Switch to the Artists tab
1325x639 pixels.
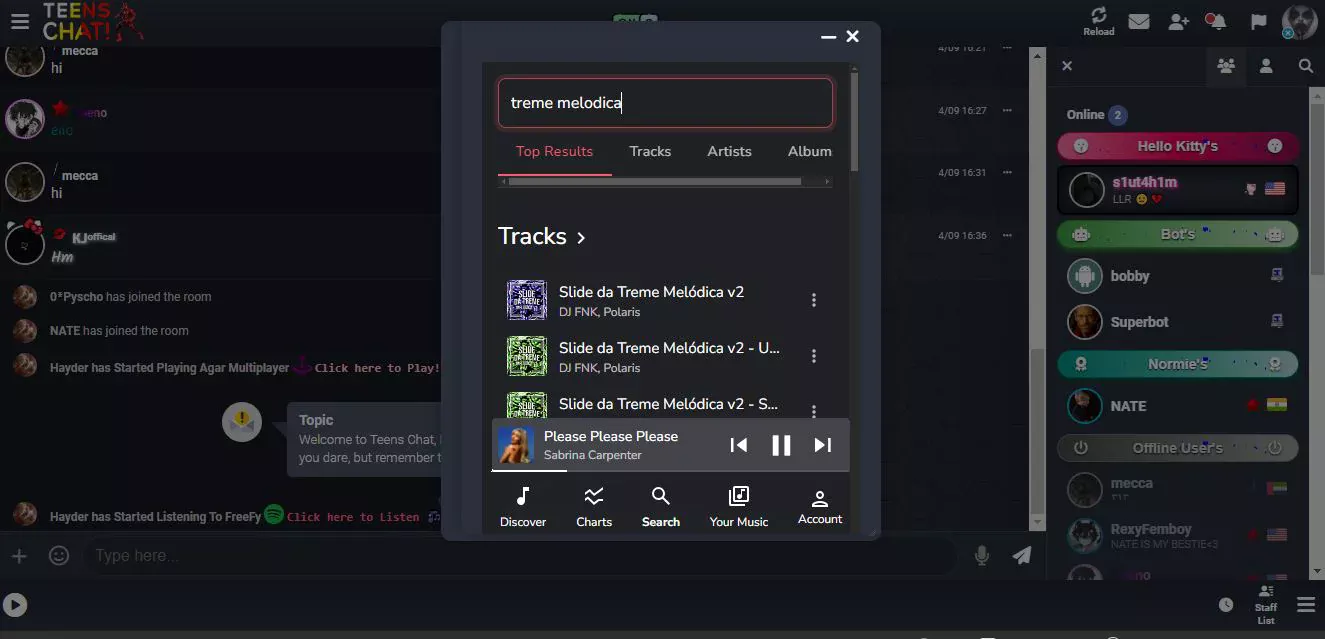[729, 152]
